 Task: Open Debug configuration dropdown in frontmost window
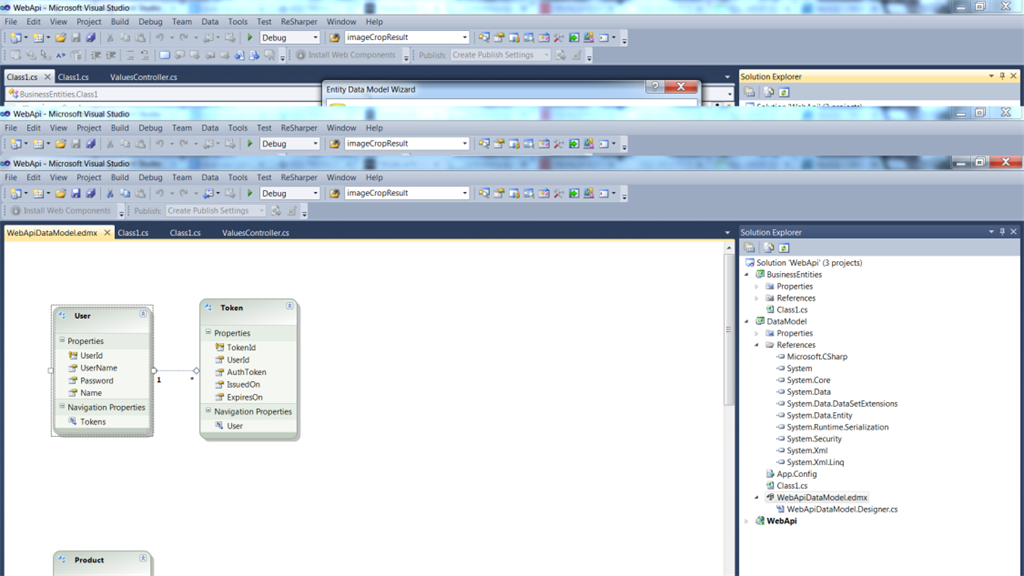pos(315,193)
